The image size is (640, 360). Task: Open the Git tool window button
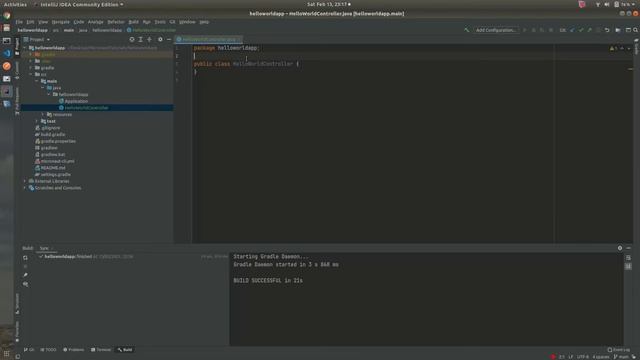[x=29, y=350]
